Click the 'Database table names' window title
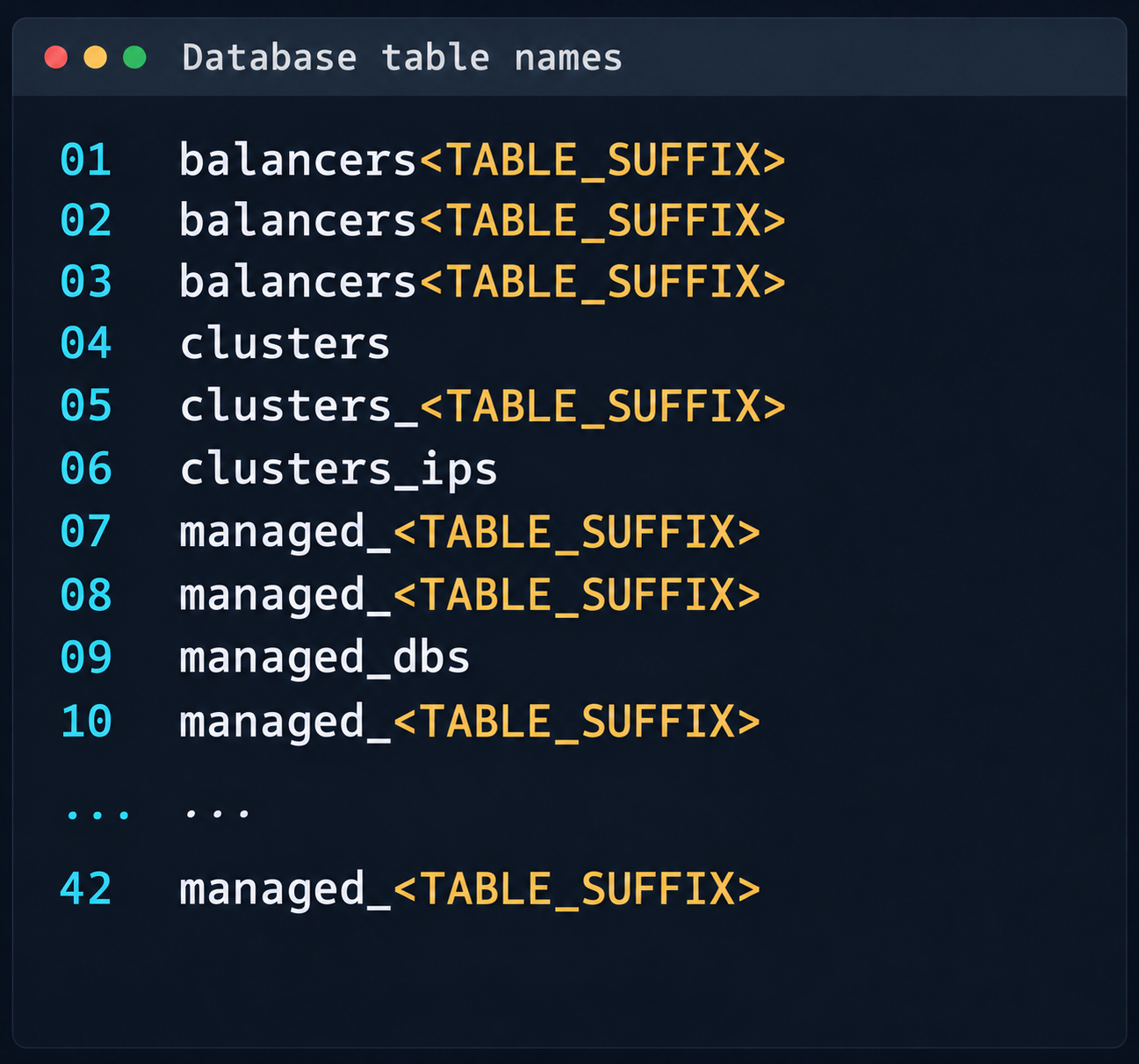The image size is (1139, 1064). pyautogui.click(x=402, y=58)
